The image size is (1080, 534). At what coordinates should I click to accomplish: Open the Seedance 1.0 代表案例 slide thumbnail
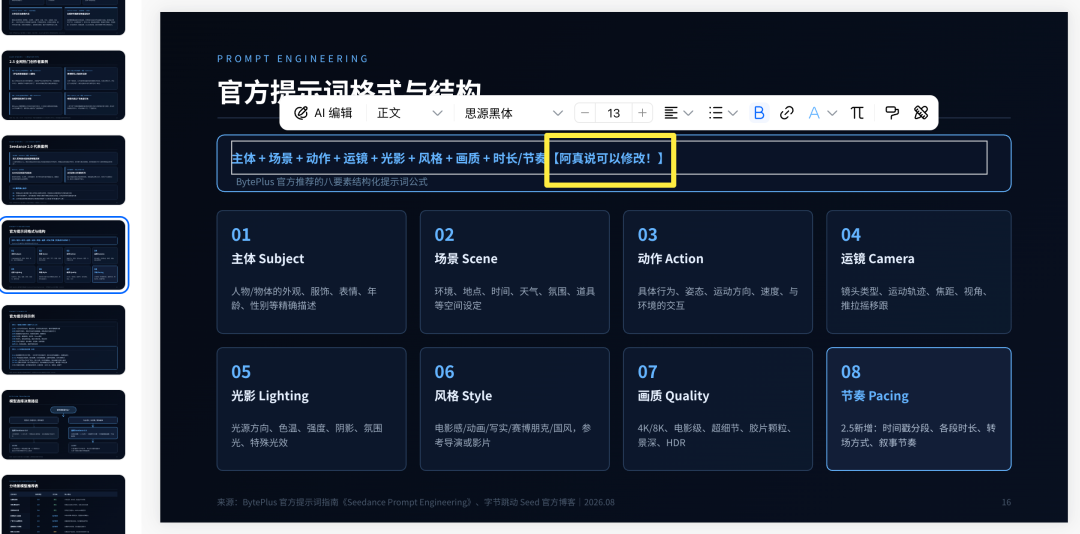pos(64,170)
